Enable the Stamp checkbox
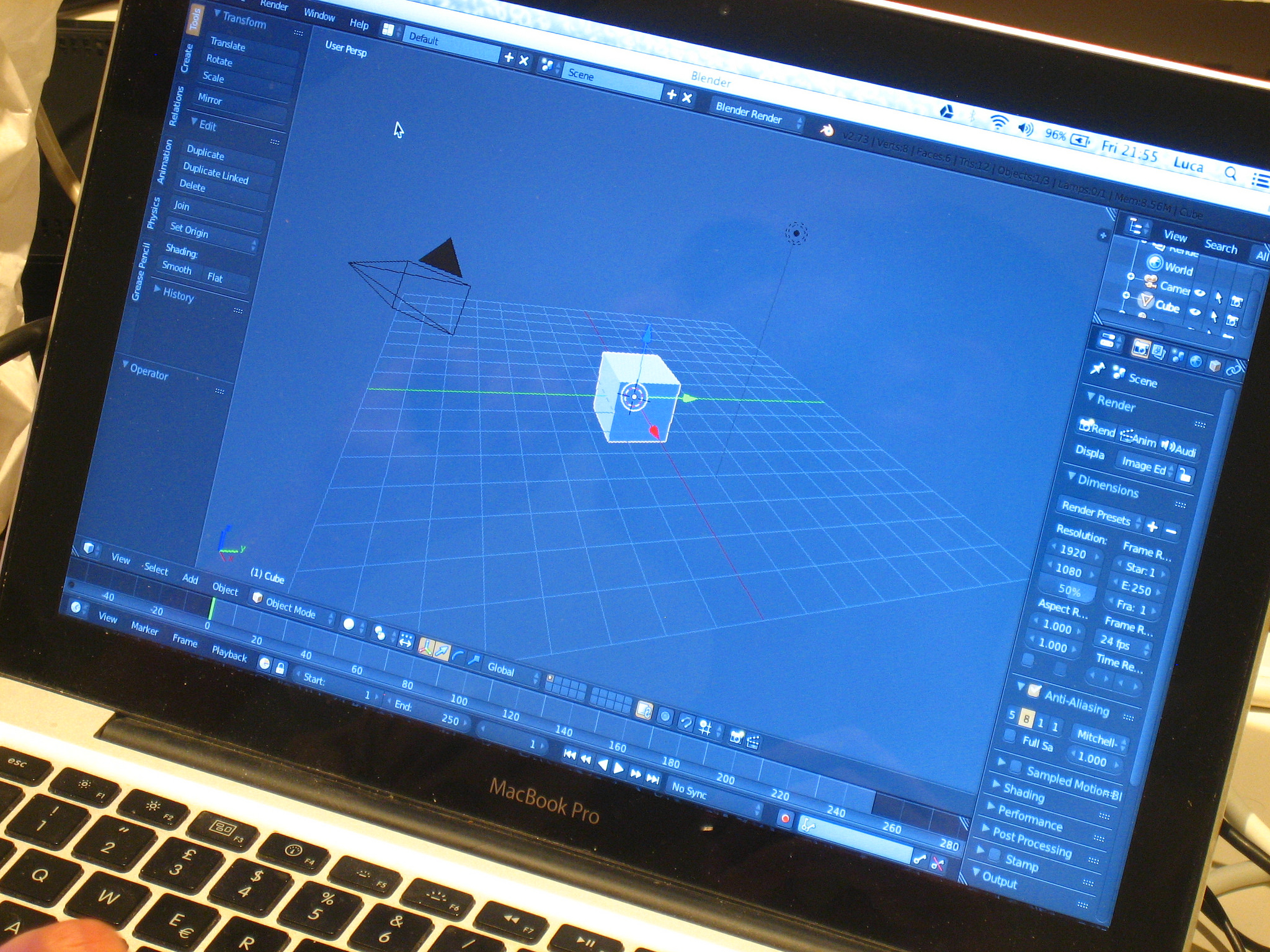1270x952 pixels. [995, 855]
